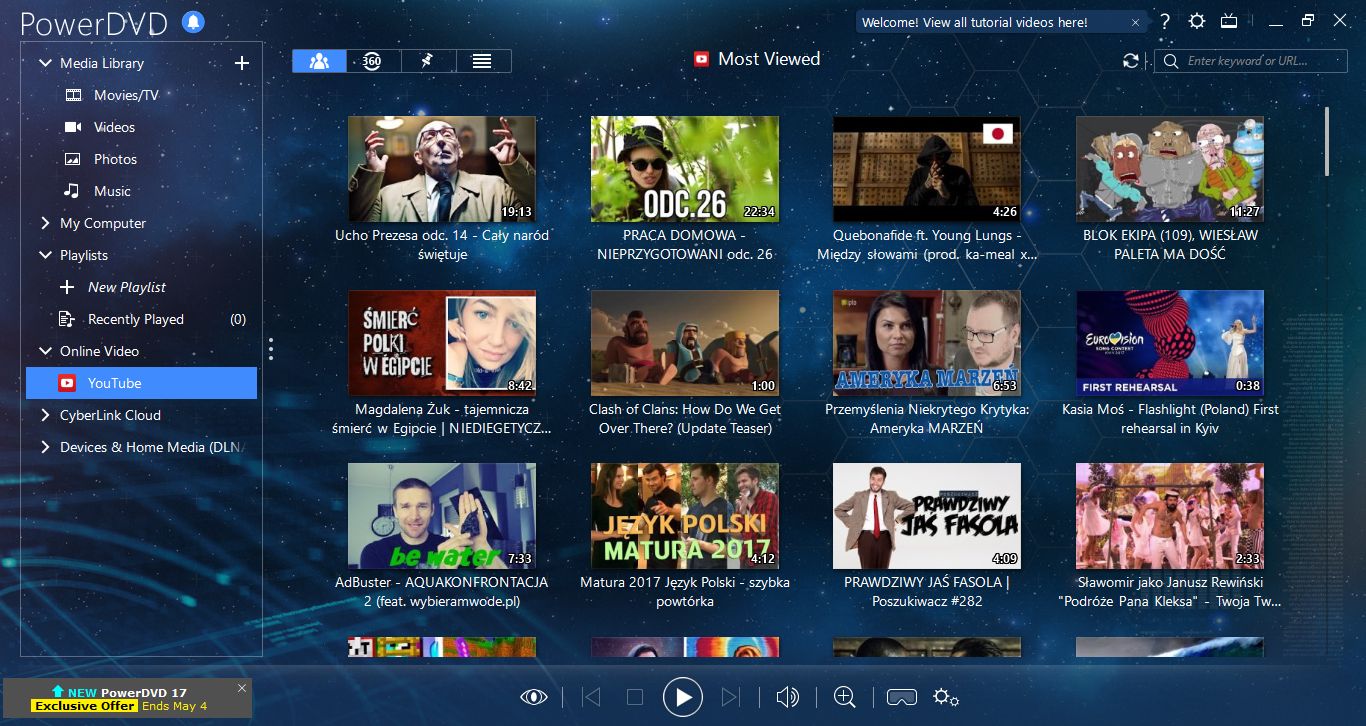Viewport: 1366px width, 726px height.
Task: Open Movies/TV library
Action: coord(126,95)
